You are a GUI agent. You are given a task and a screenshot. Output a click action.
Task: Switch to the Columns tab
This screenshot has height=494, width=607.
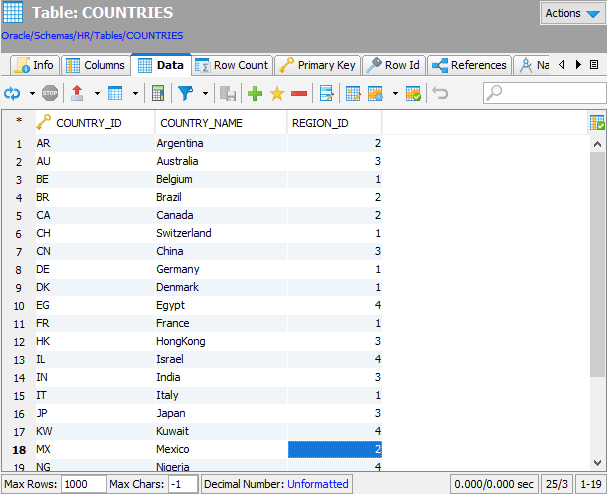(x=96, y=65)
